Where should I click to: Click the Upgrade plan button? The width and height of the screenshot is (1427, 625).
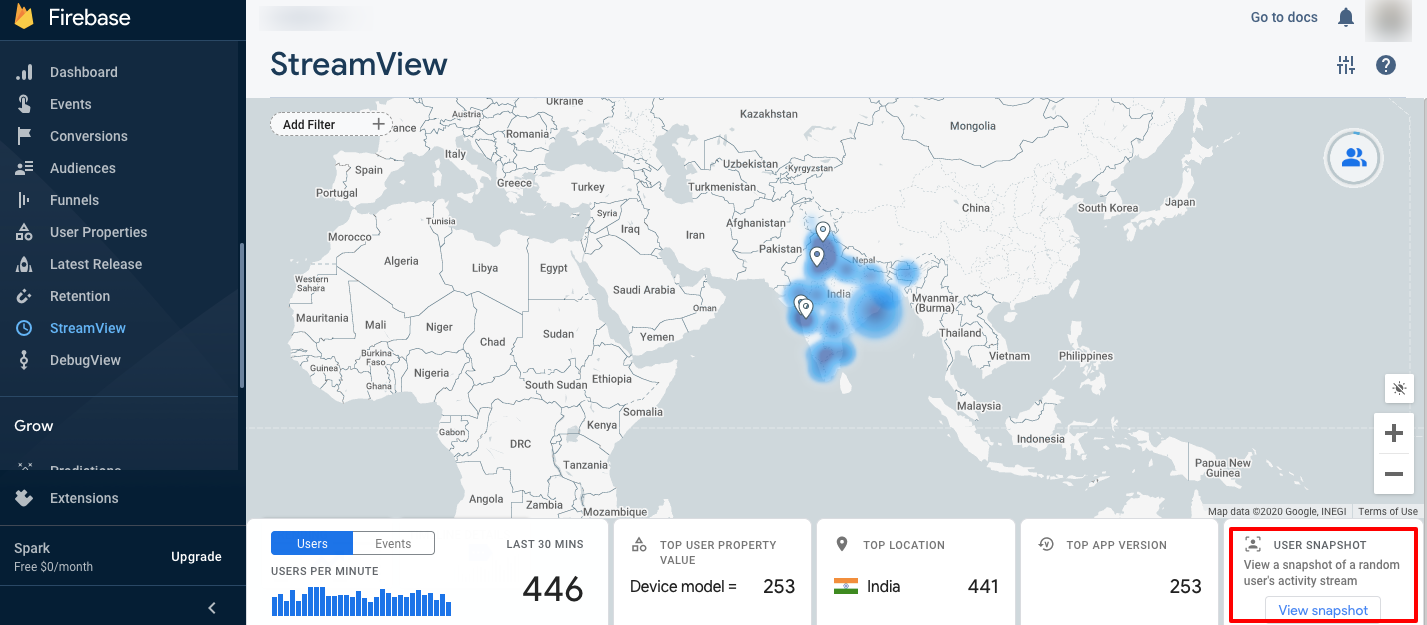coord(196,557)
